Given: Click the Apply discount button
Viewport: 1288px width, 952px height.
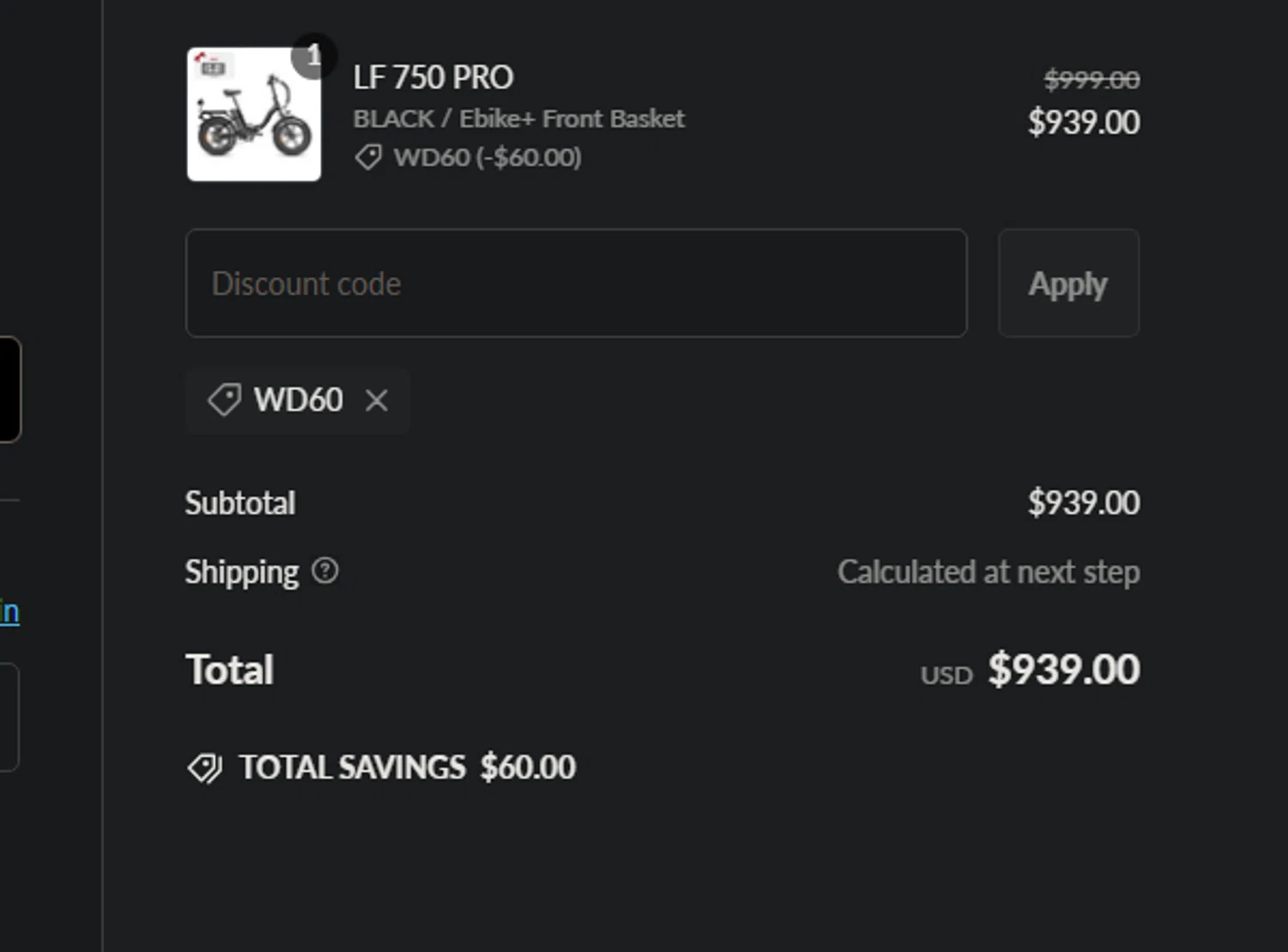Looking at the screenshot, I should (1068, 283).
